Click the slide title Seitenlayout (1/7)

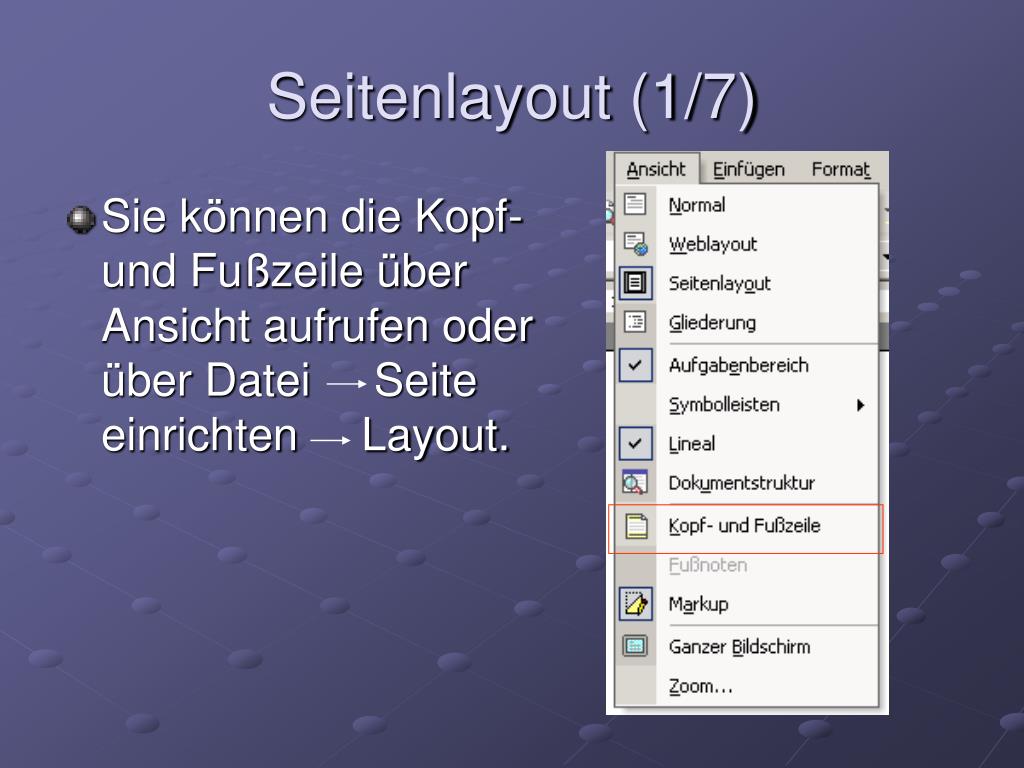point(513,98)
